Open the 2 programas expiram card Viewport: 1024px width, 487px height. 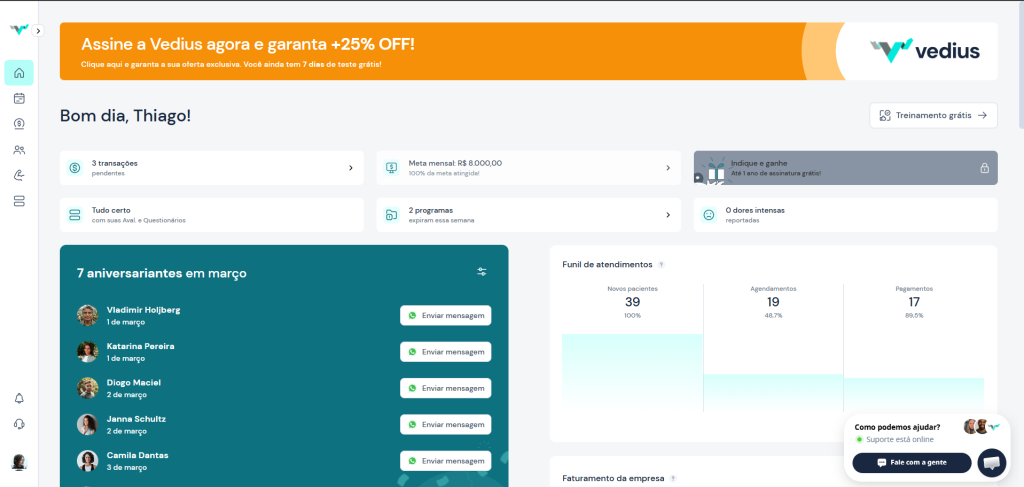(528, 215)
